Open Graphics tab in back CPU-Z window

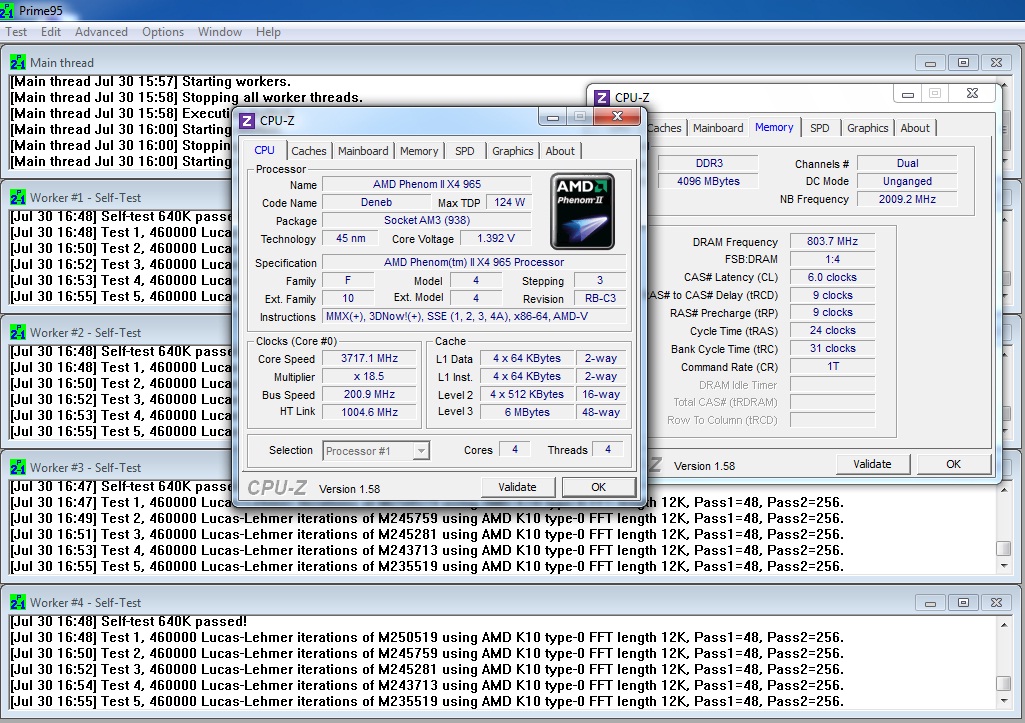coord(867,128)
